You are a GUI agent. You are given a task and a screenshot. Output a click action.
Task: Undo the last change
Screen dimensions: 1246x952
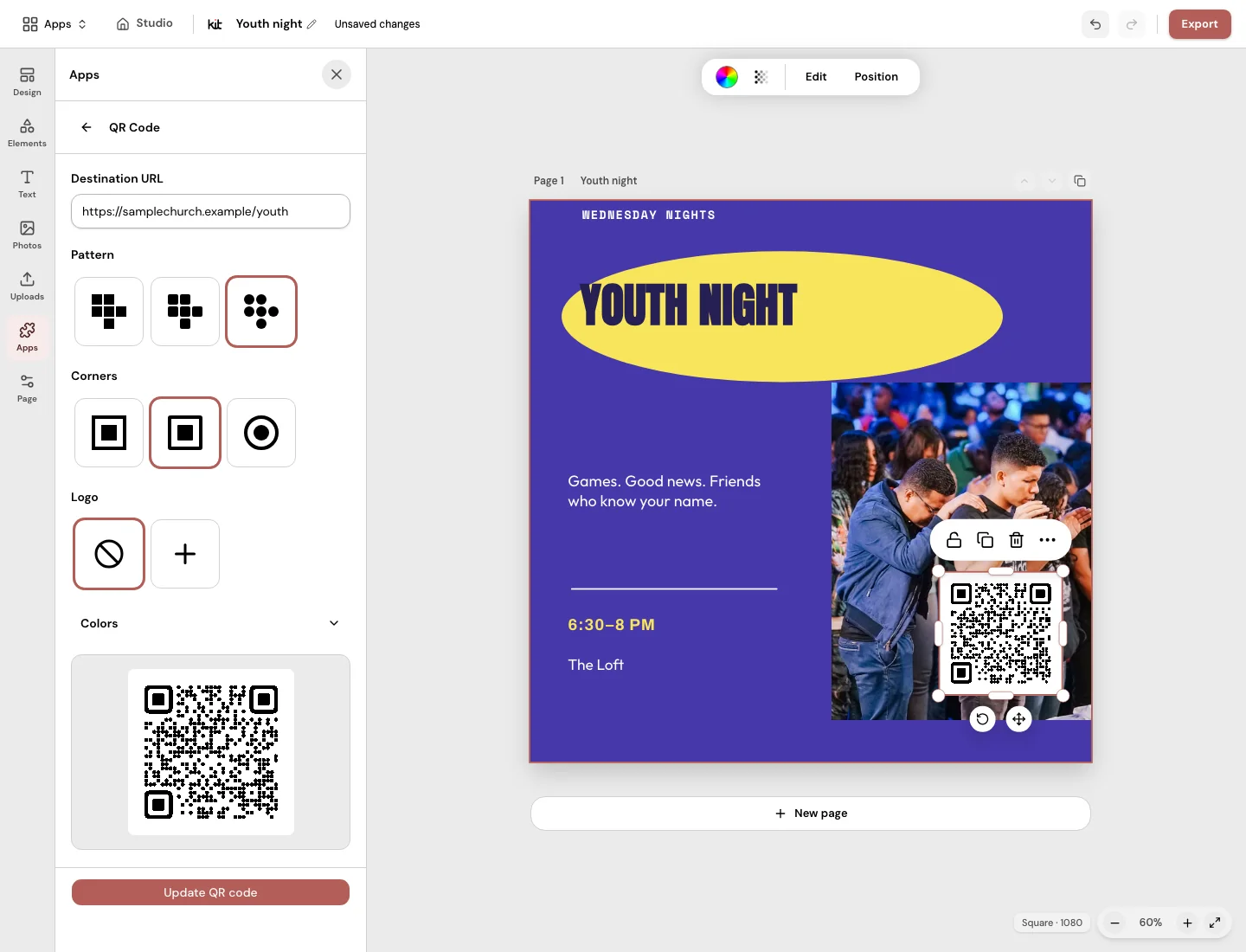(x=1095, y=24)
